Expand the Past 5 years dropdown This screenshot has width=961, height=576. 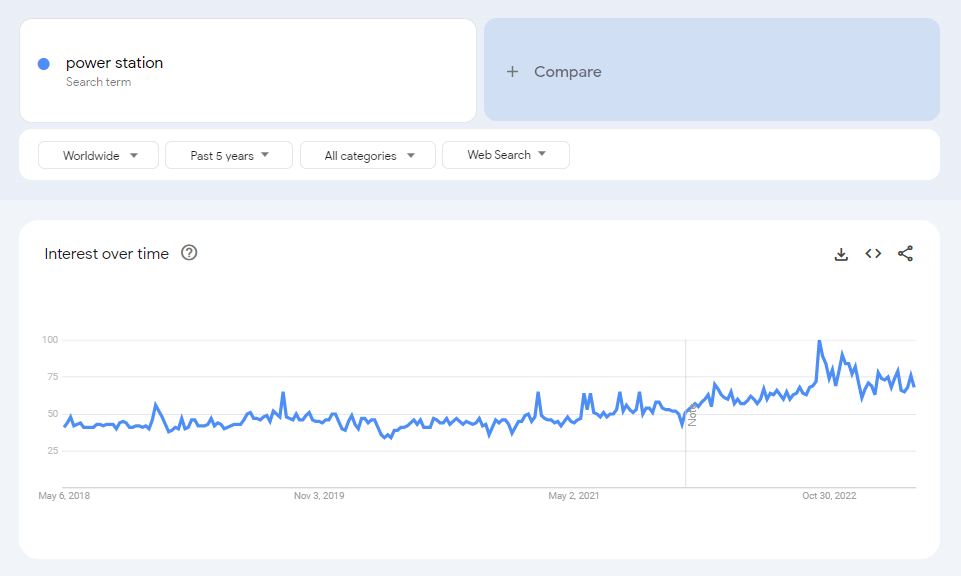(x=229, y=155)
